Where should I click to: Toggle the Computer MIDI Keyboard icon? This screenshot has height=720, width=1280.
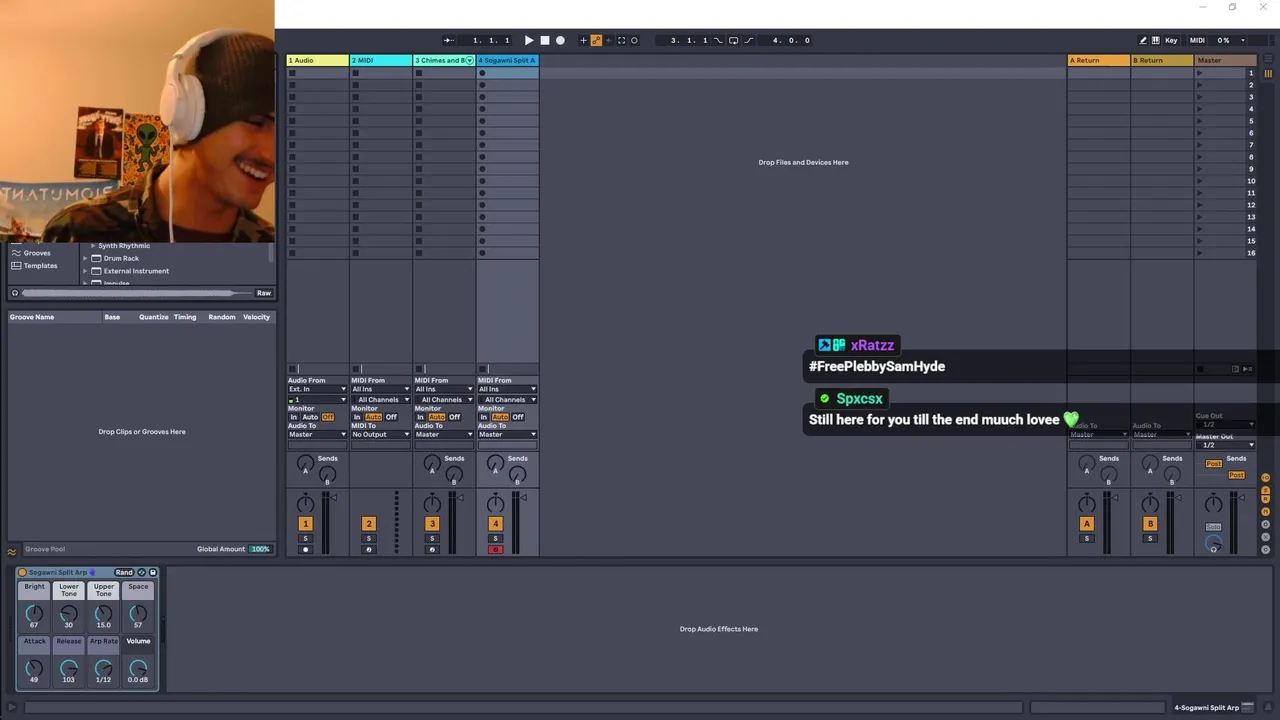(x=1156, y=40)
